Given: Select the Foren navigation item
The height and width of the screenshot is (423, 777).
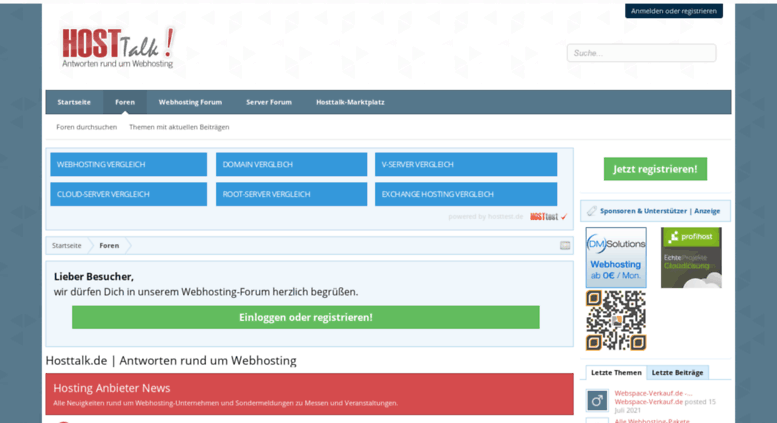Looking at the screenshot, I should pyautogui.click(x=125, y=102).
